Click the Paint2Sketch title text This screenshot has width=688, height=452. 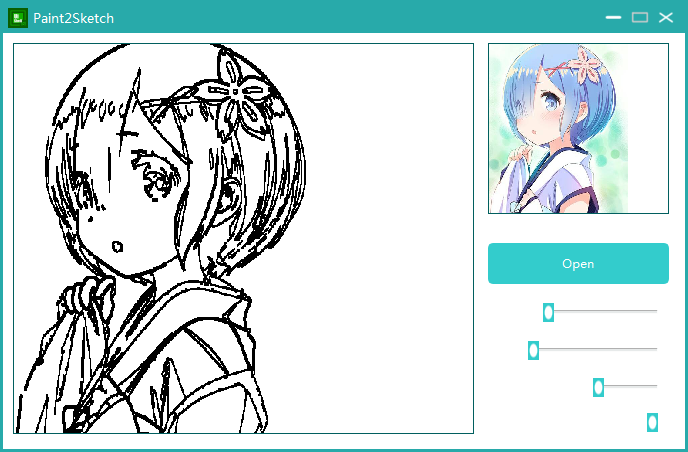[74, 18]
